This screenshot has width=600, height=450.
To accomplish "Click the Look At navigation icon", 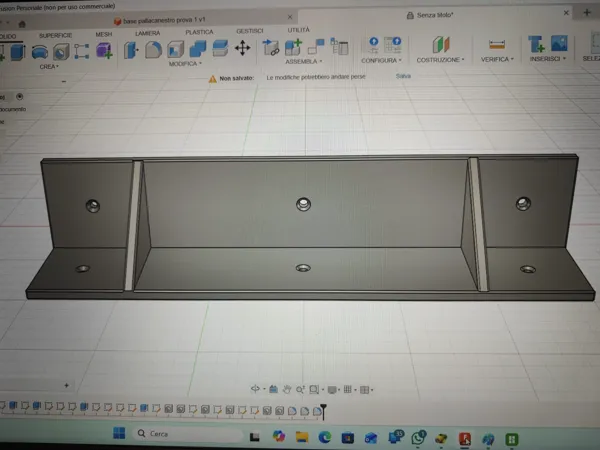I will click(x=273, y=389).
